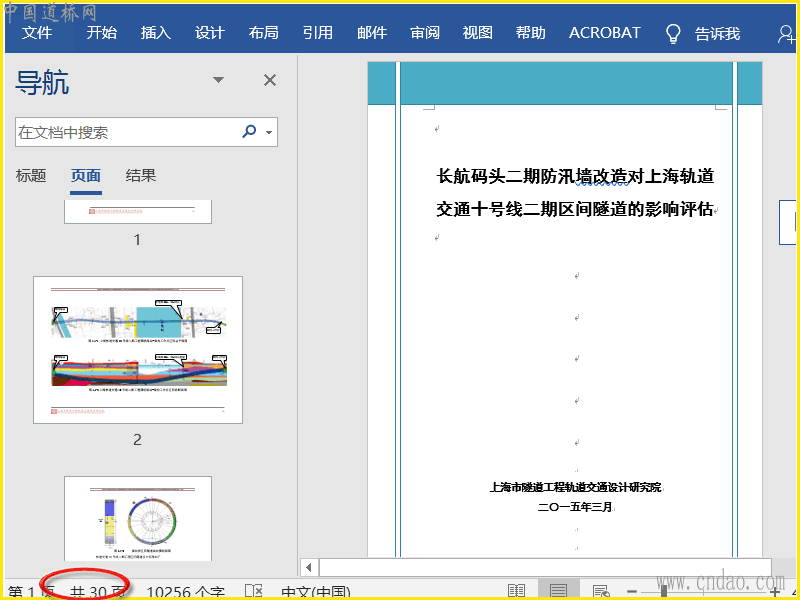The height and width of the screenshot is (600, 800).
Task: Click the 10256 个字 word count
Action: click(x=186, y=593)
